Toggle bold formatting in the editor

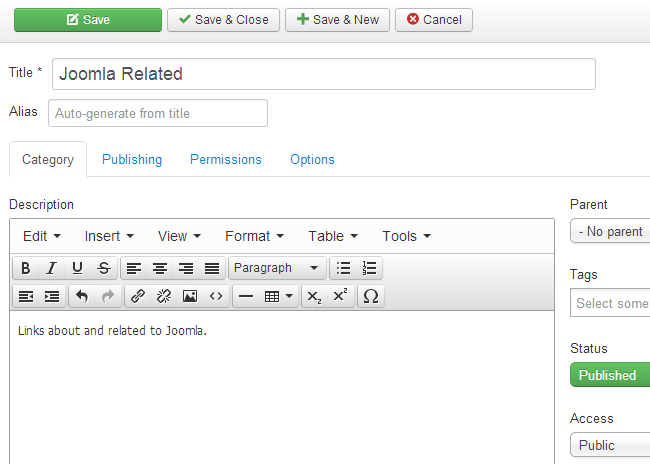[x=25, y=268]
